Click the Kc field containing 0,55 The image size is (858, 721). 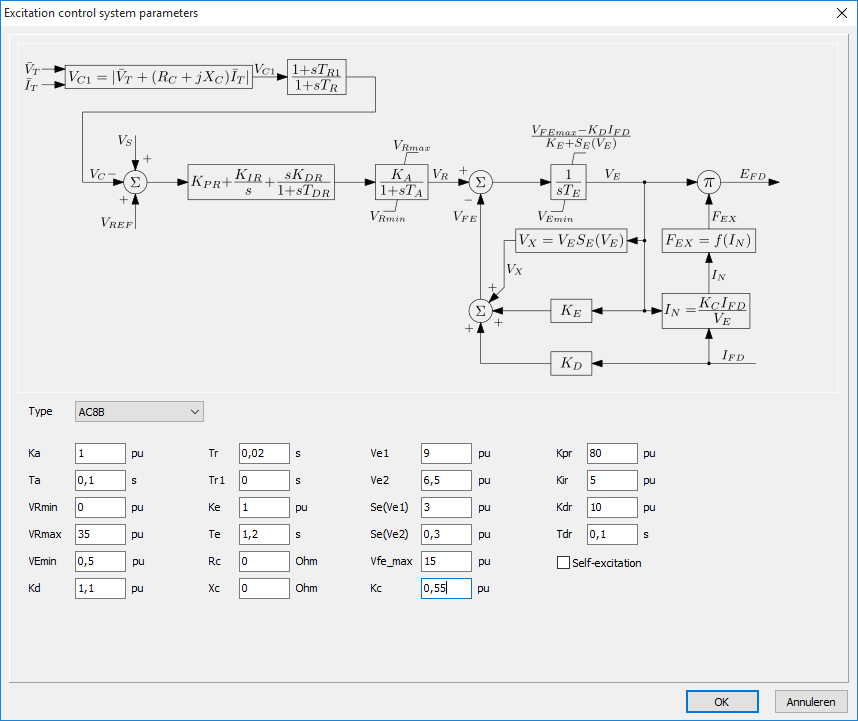[445, 588]
